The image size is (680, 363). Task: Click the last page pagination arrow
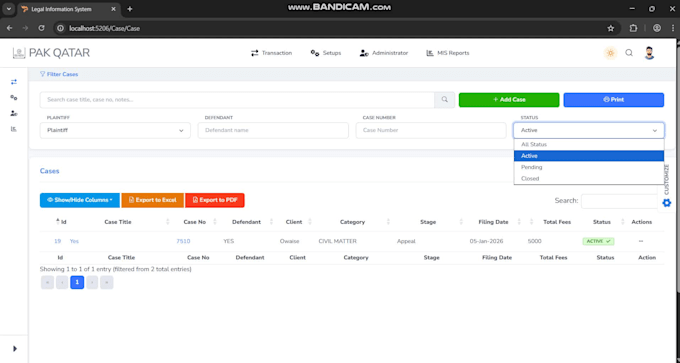coord(107,282)
